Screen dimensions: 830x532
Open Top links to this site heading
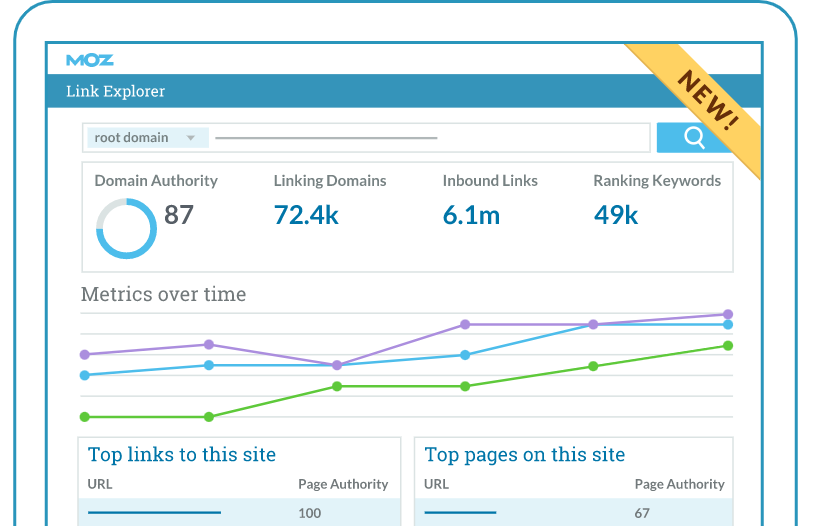click(x=182, y=455)
